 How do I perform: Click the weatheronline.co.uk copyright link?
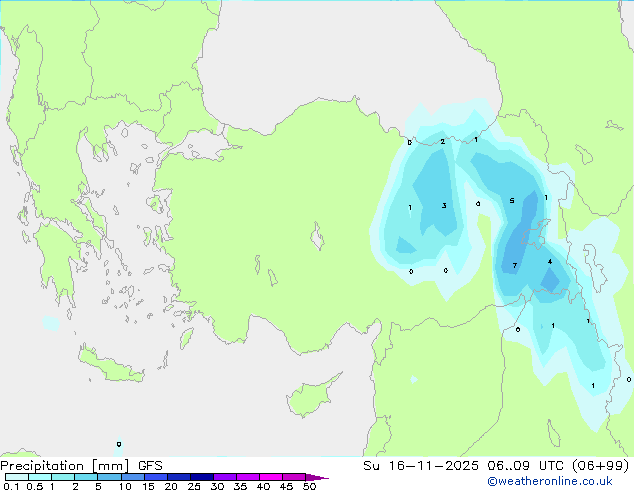click(x=550, y=481)
